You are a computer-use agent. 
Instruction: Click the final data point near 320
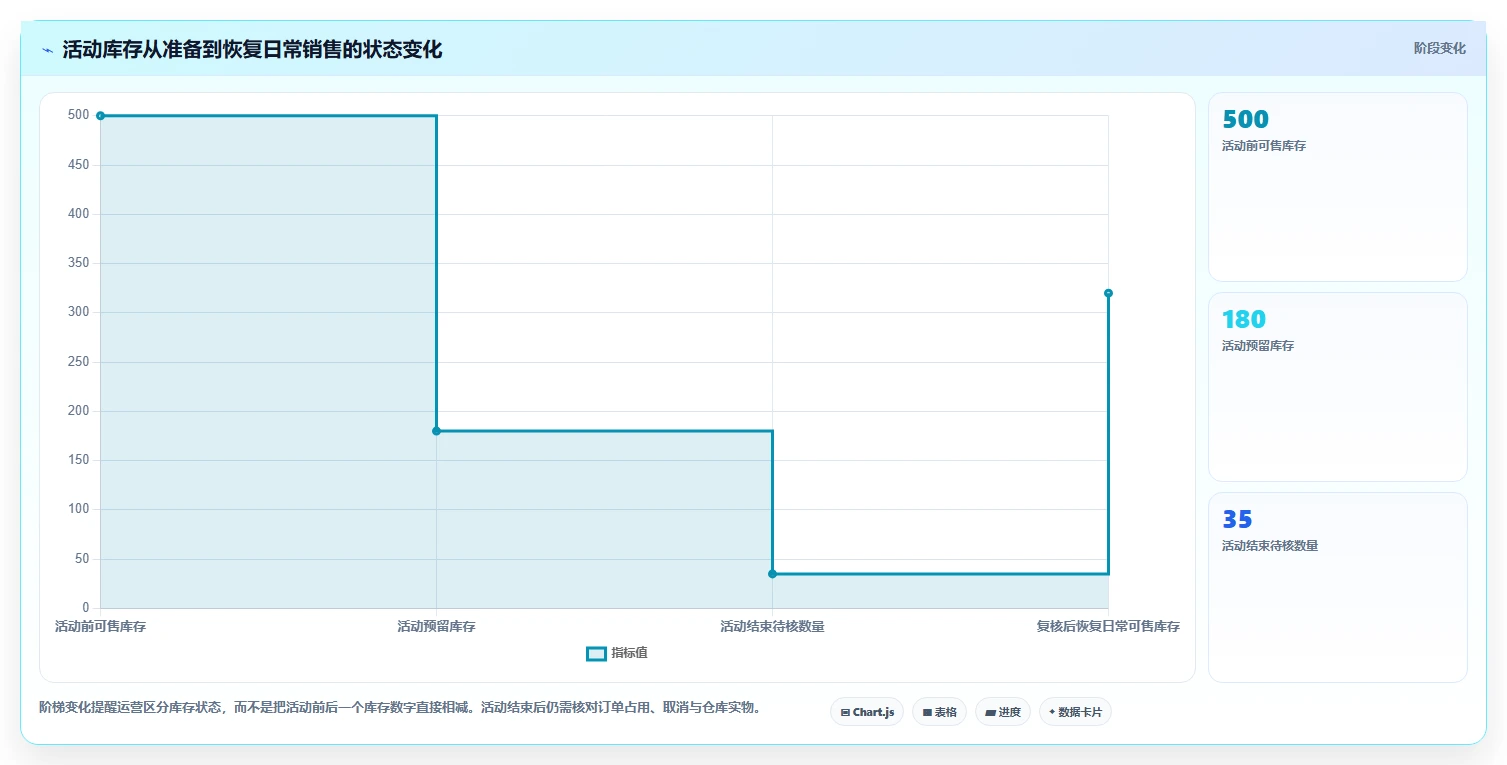coord(1108,293)
